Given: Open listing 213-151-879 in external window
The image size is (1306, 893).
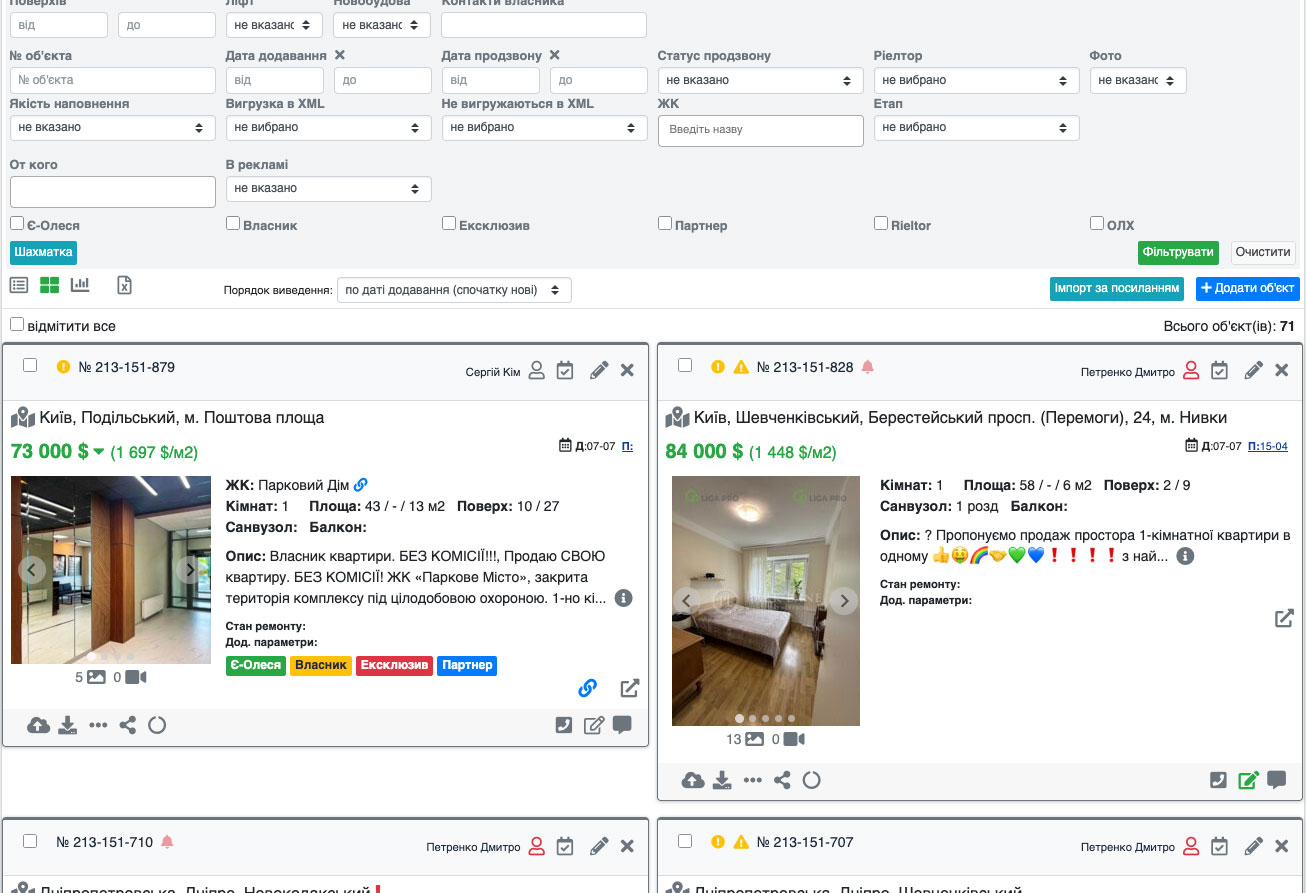Looking at the screenshot, I should (630, 688).
